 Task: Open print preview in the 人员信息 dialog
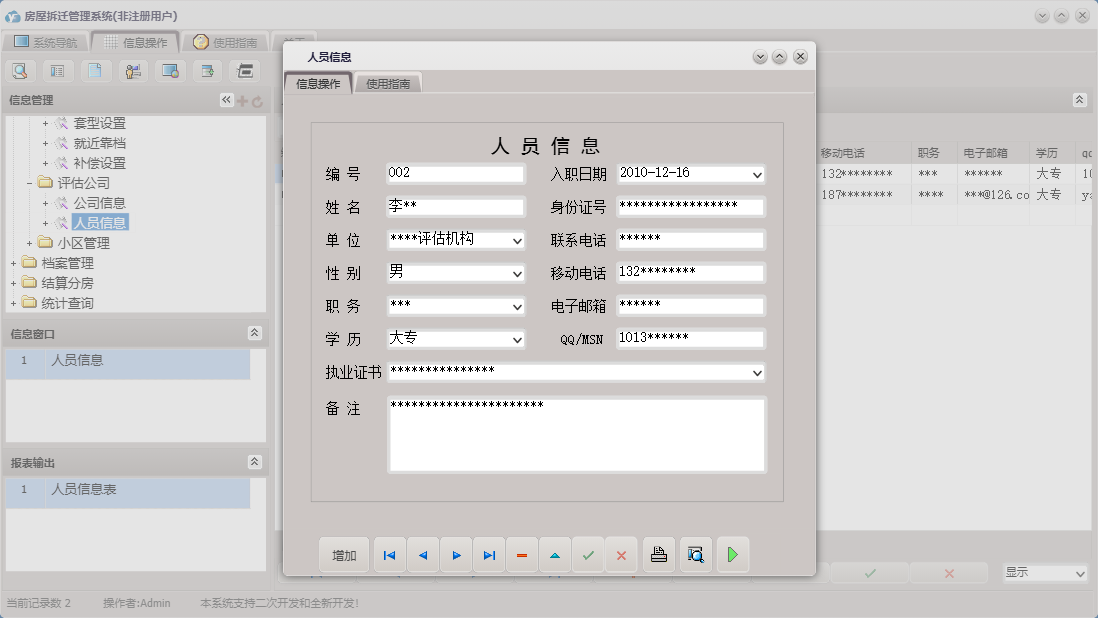click(696, 554)
